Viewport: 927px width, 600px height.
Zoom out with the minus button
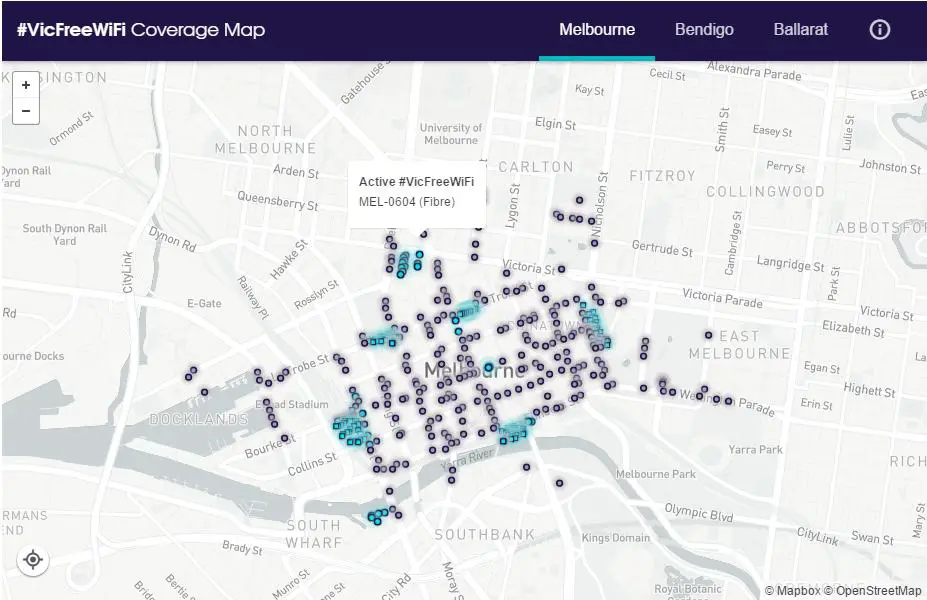(x=26, y=111)
